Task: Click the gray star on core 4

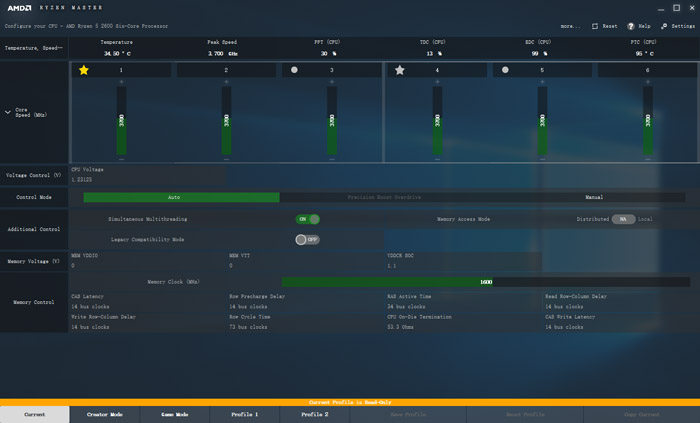Action: 400,70
